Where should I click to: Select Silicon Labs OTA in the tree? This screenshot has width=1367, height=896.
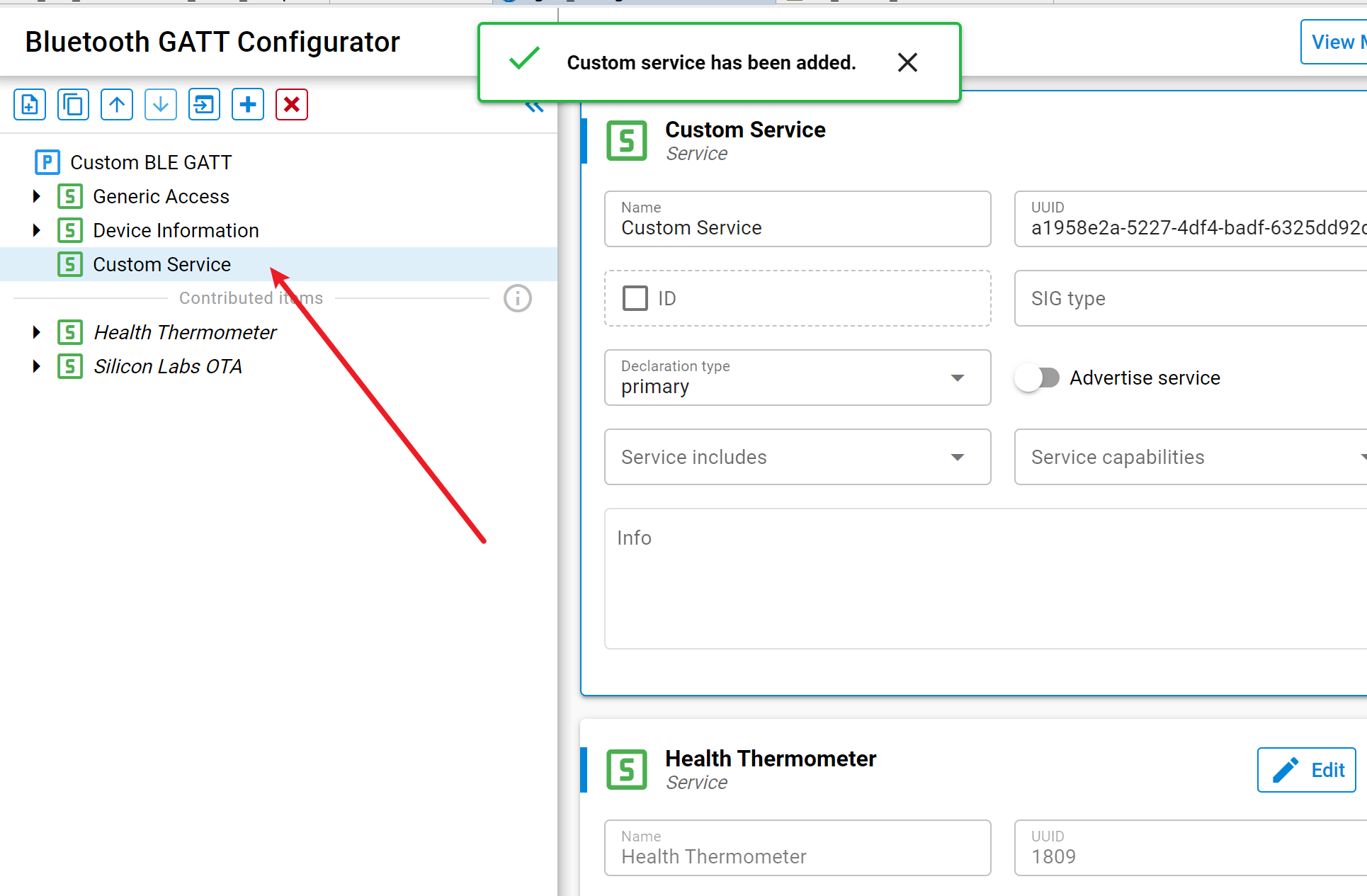pyautogui.click(x=168, y=366)
